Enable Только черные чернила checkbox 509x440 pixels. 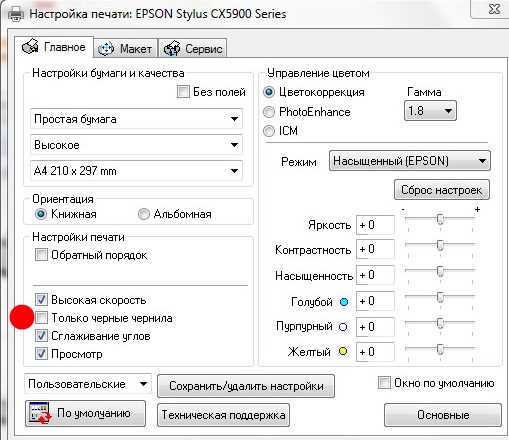point(41,318)
